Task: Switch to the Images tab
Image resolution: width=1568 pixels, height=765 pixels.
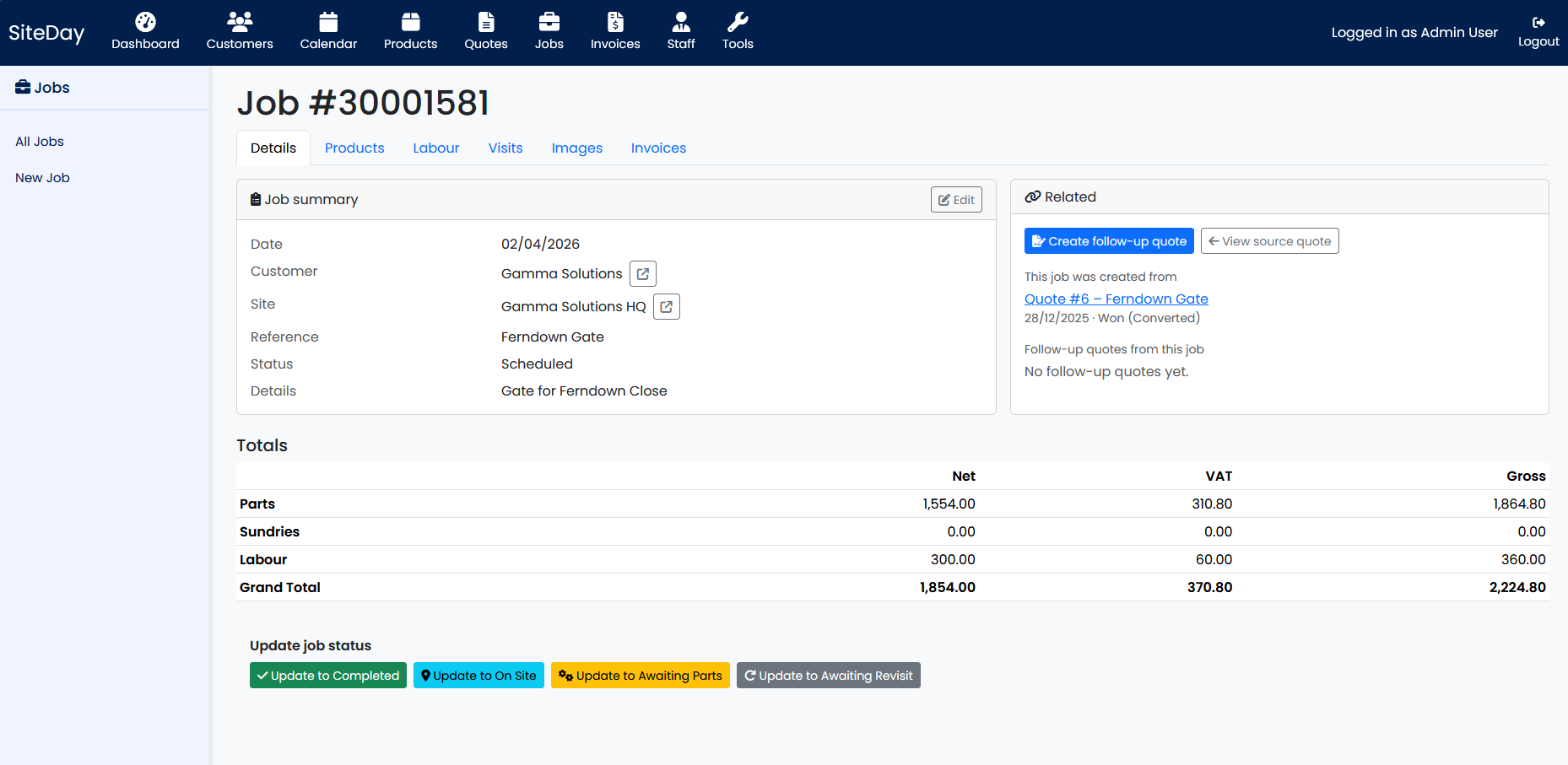Action: click(x=577, y=148)
